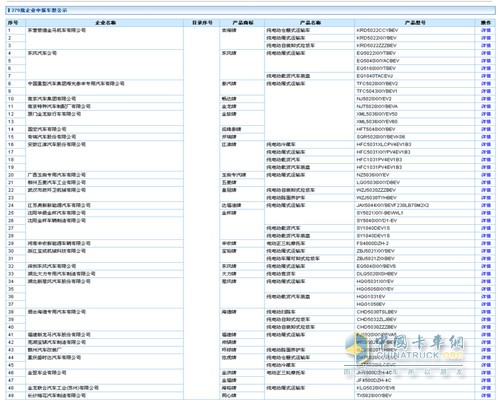Select model DLQ5020XSHBEV
The height and width of the screenshot is (400, 500).
tap(377, 274)
